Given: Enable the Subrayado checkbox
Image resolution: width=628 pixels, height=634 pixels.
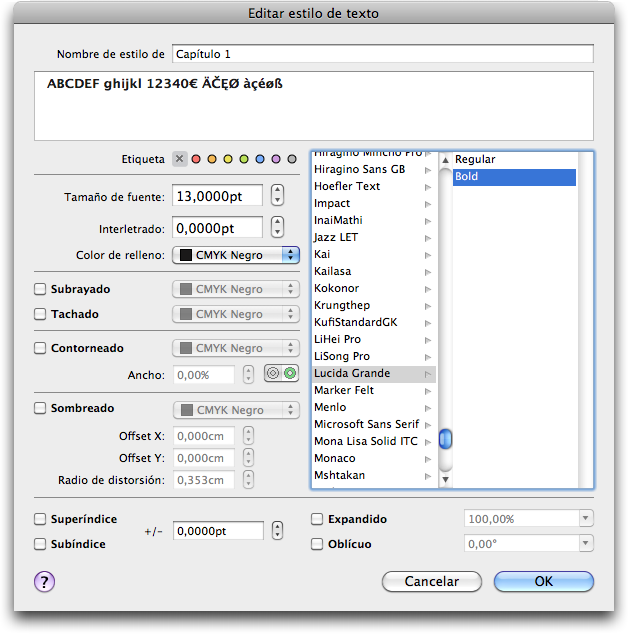Looking at the screenshot, I should (40, 289).
